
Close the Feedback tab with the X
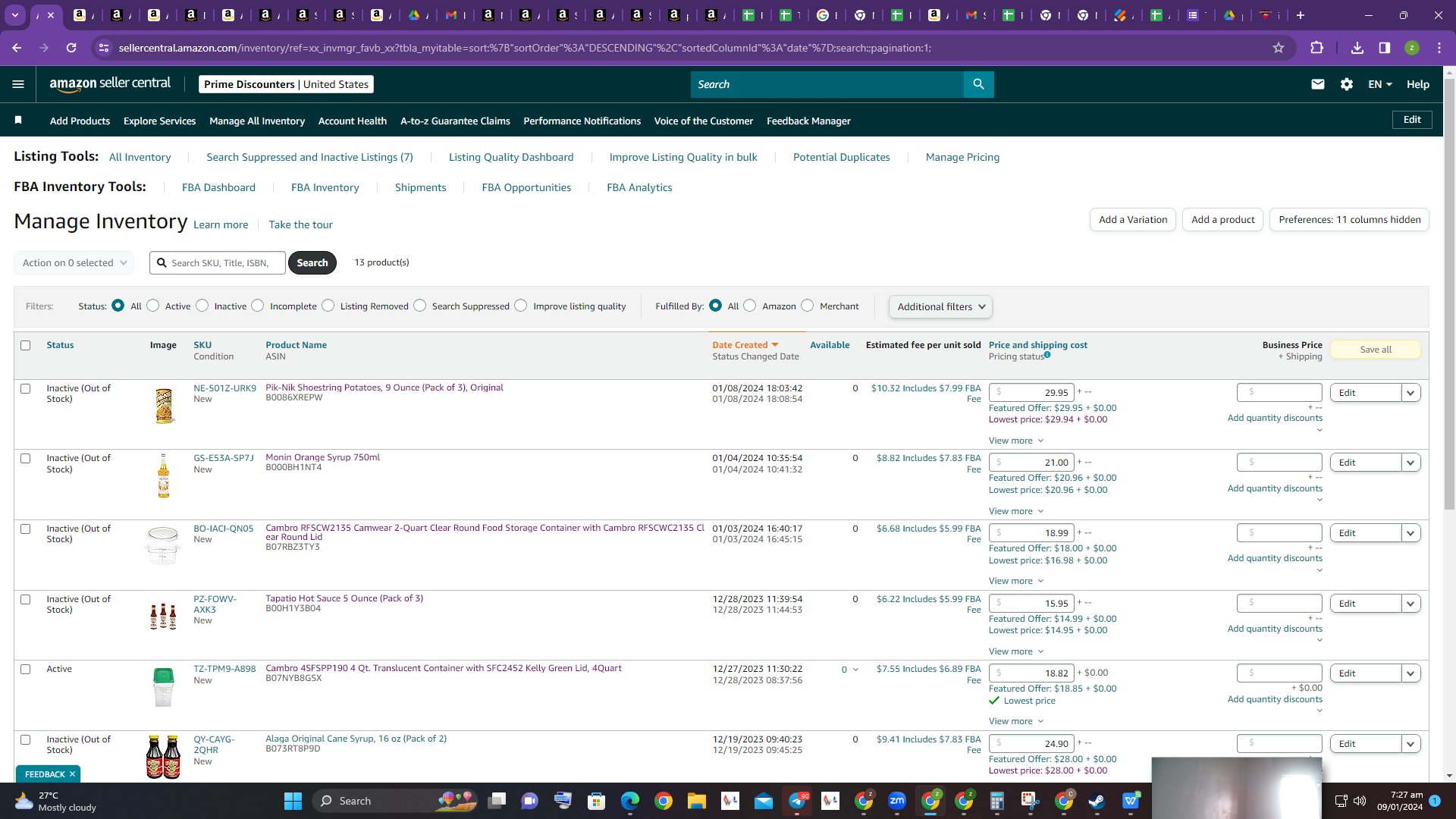click(x=72, y=774)
